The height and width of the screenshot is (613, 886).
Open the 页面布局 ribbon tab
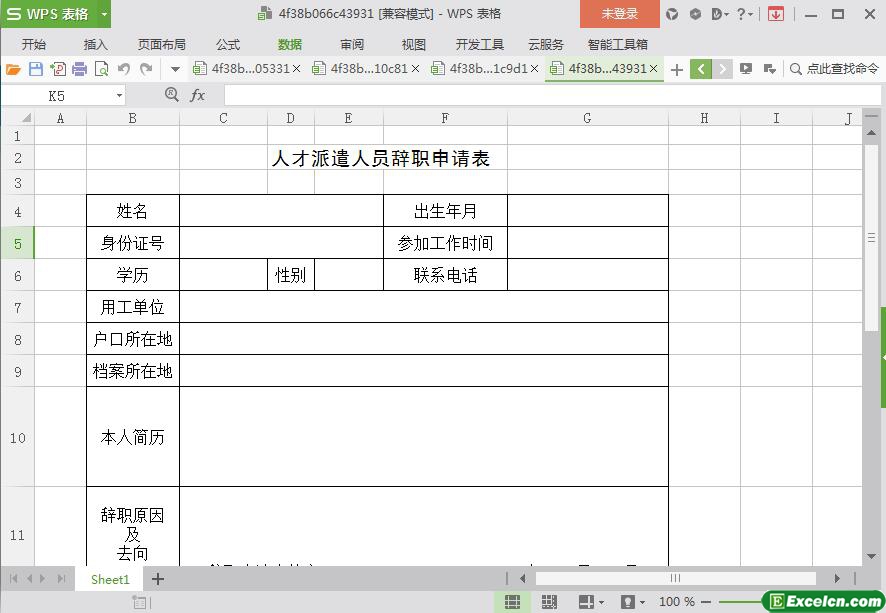pyautogui.click(x=161, y=45)
